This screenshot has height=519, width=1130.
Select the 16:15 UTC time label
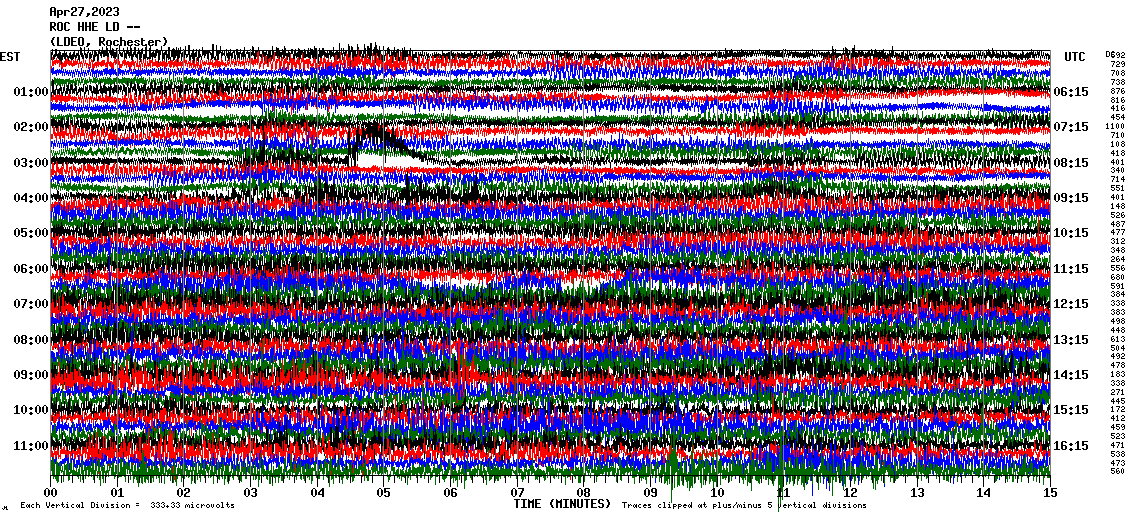[x=1071, y=446]
